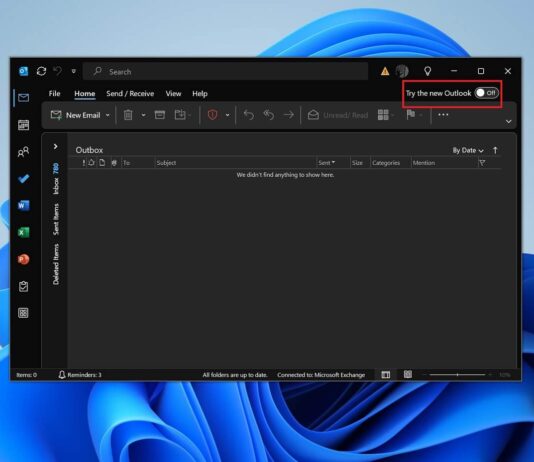534x462 pixels.
Task: Sort by the importance exclamation column
Action: (84, 163)
